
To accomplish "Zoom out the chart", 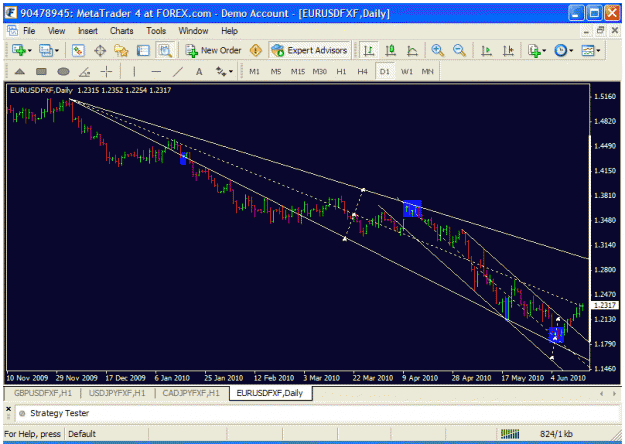I will pos(459,51).
